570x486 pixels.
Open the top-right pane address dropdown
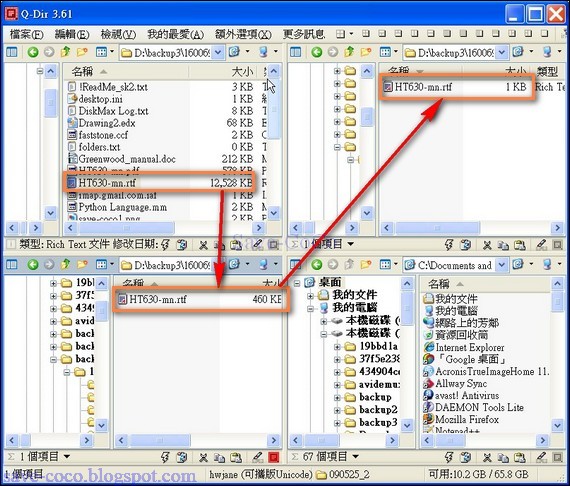click(502, 52)
